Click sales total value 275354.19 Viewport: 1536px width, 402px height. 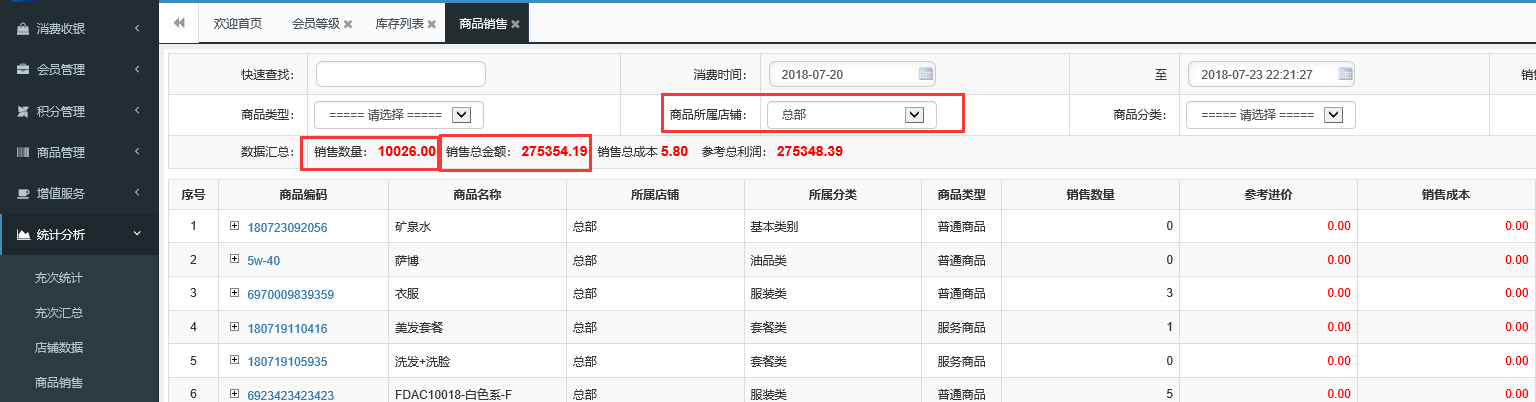[554, 152]
